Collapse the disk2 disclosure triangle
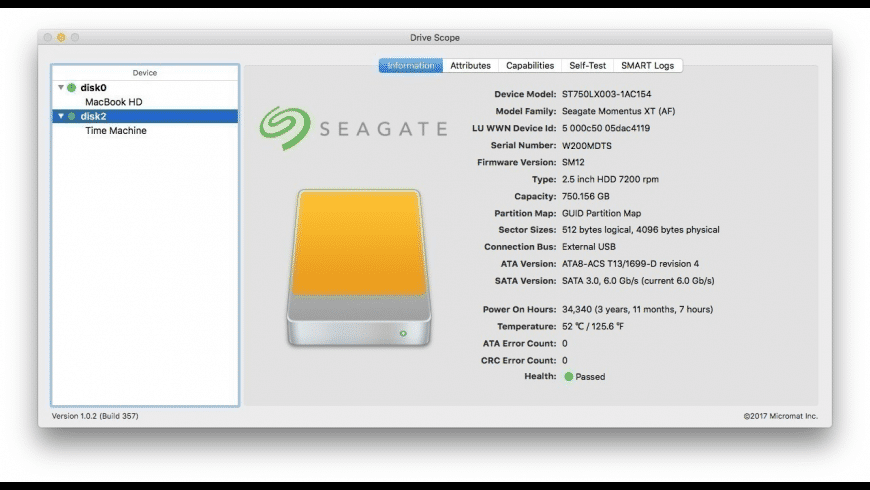 (61, 116)
